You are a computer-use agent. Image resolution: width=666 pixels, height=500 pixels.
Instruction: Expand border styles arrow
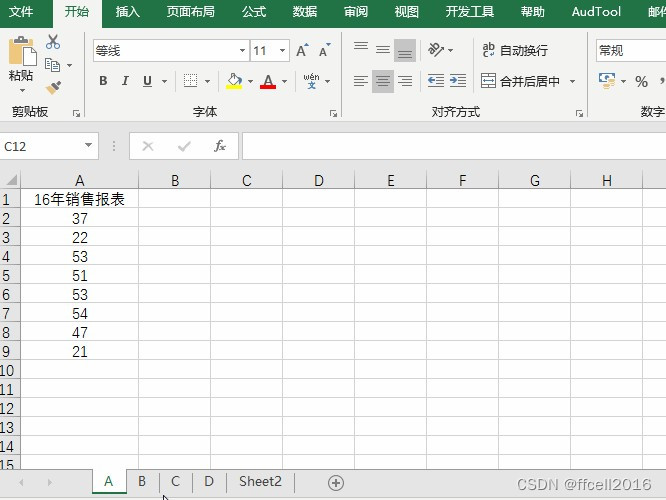(x=207, y=81)
